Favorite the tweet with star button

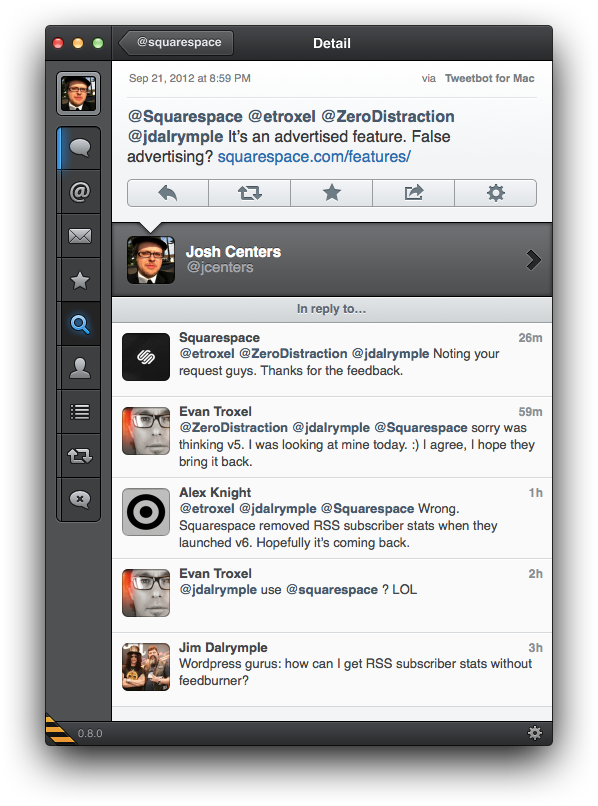pyautogui.click(x=332, y=193)
